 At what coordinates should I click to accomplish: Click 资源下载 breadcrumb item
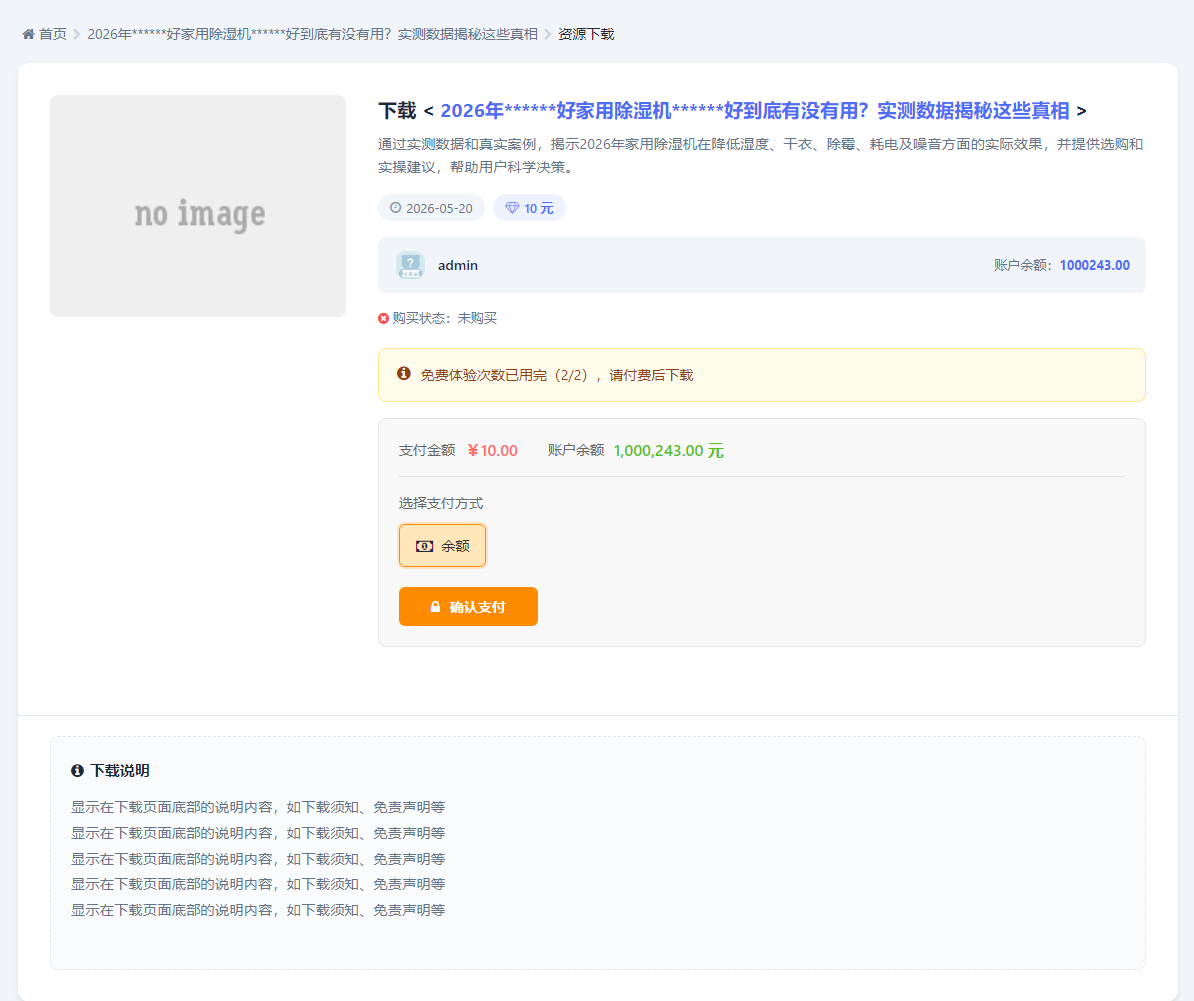click(x=586, y=34)
